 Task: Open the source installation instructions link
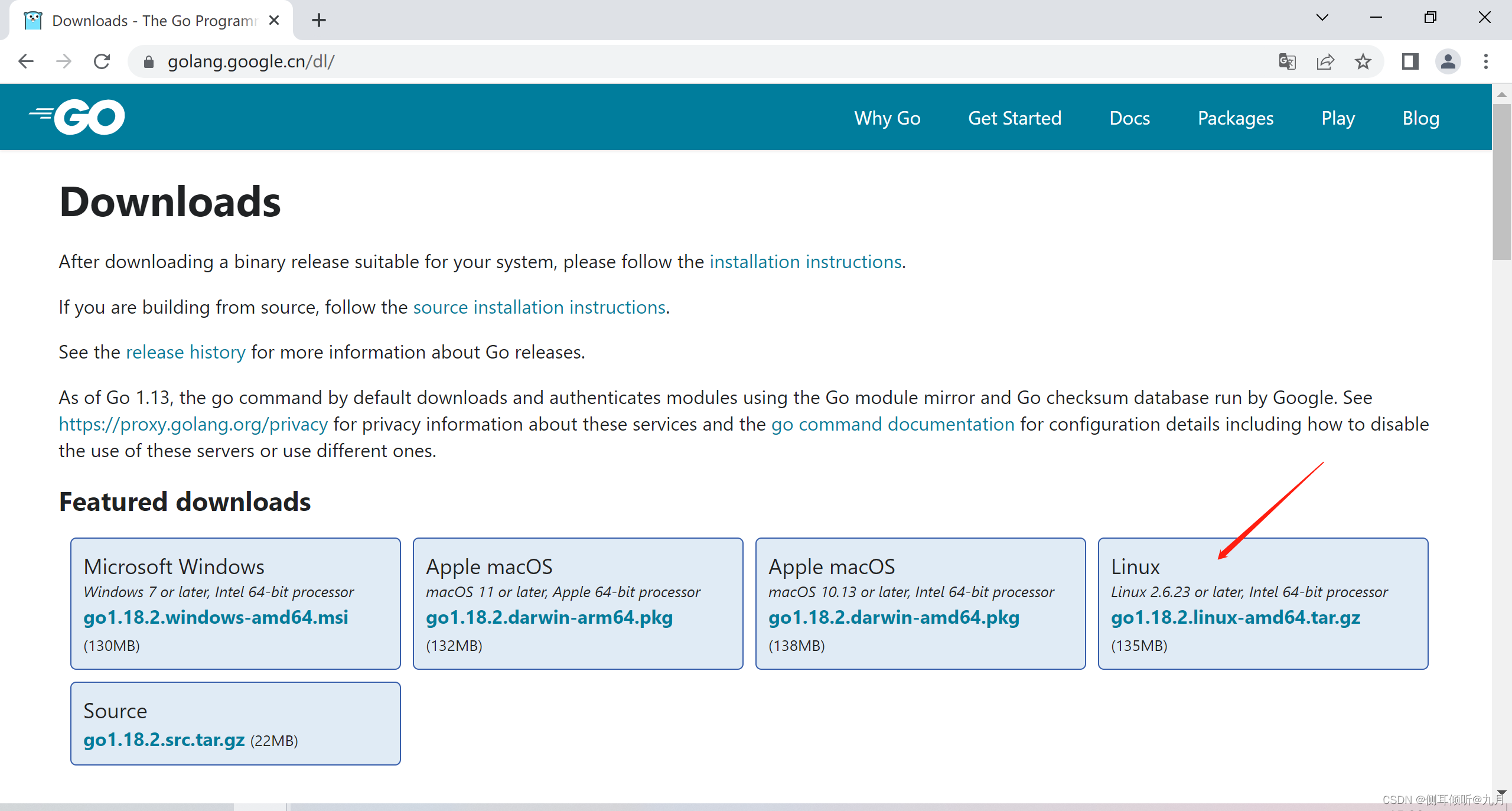click(x=539, y=307)
